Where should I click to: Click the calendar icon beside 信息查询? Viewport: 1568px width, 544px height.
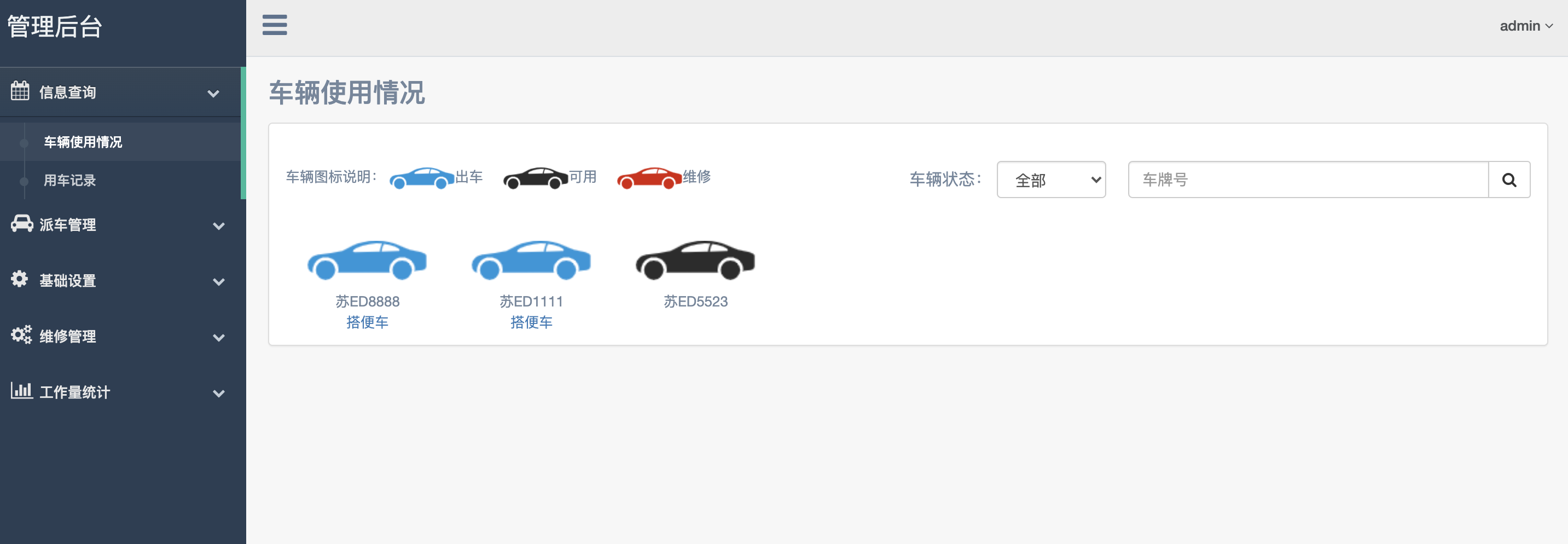[x=20, y=91]
